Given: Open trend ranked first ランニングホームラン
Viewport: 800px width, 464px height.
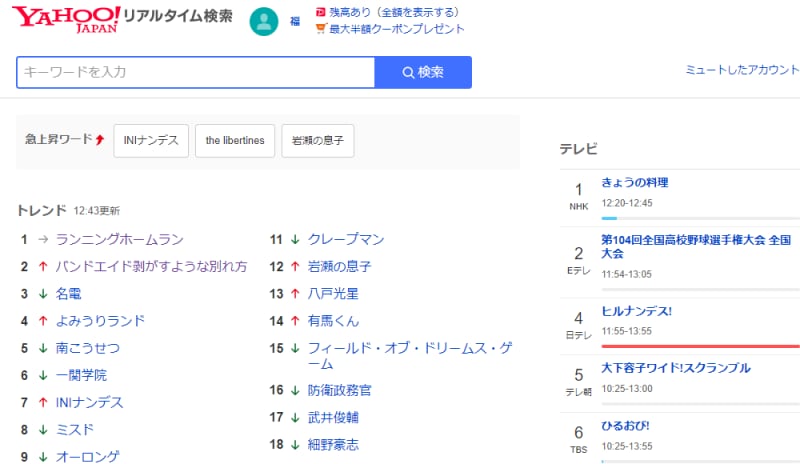Looking at the screenshot, I should tap(120, 239).
